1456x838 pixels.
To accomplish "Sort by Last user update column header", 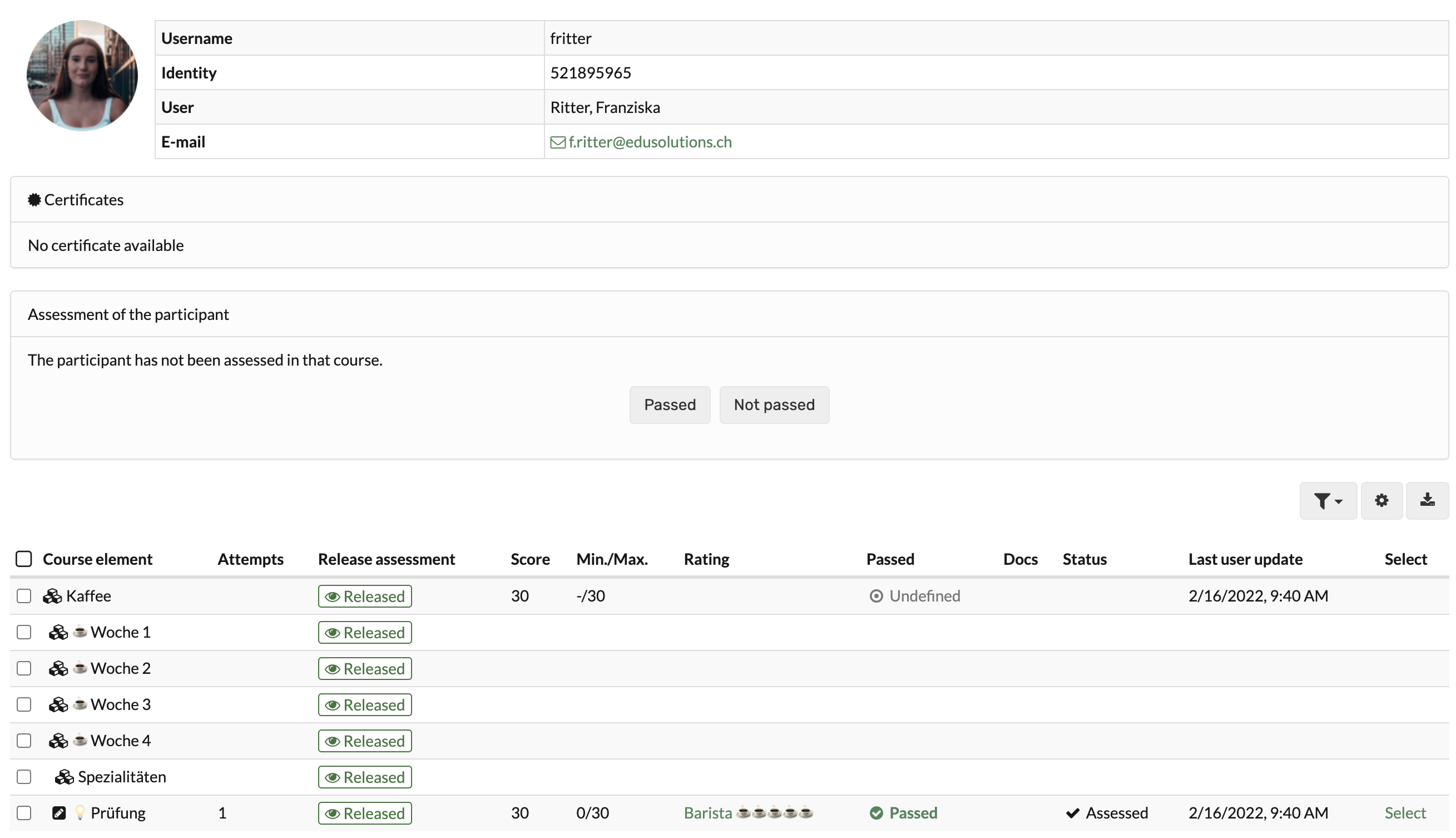I will [x=1245, y=559].
